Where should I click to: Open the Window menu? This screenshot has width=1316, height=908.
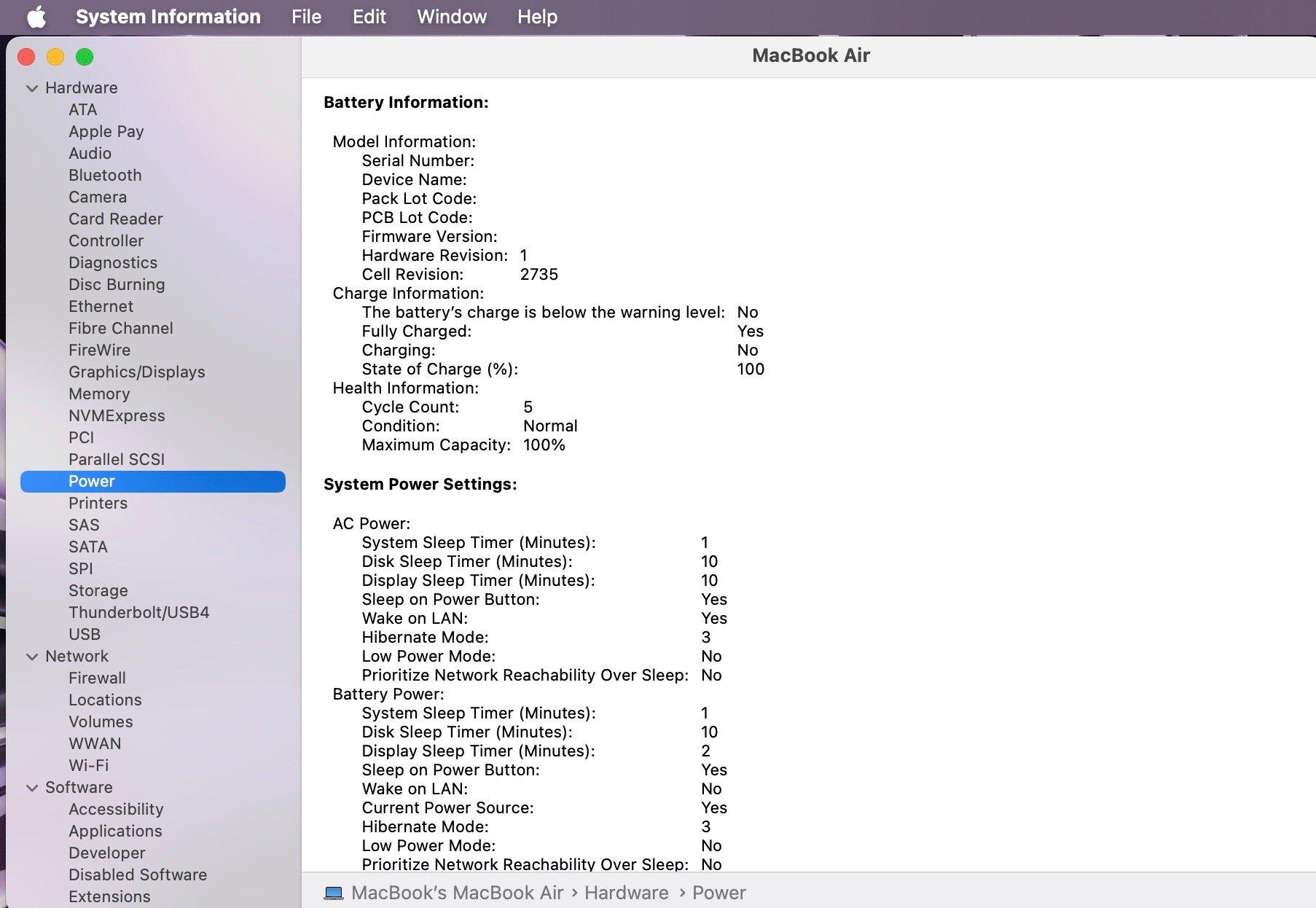[451, 17]
